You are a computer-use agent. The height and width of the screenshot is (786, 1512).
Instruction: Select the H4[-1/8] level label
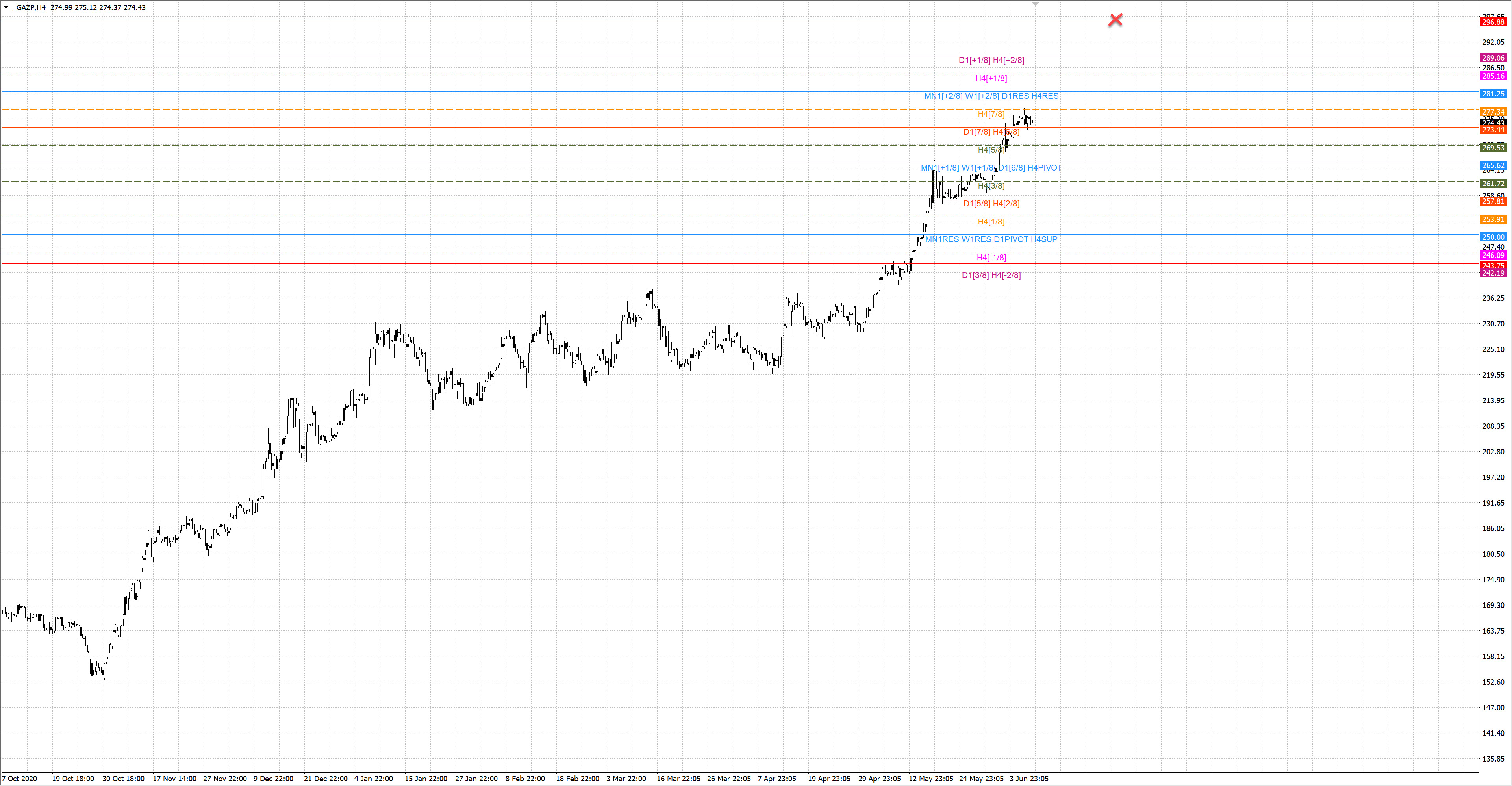coord(991,257)
